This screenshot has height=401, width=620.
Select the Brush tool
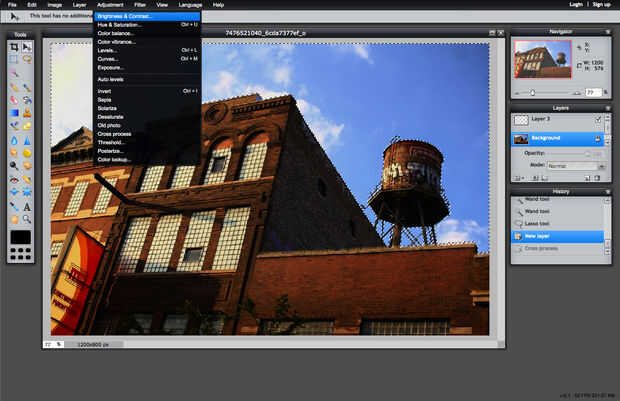(27, 87)
